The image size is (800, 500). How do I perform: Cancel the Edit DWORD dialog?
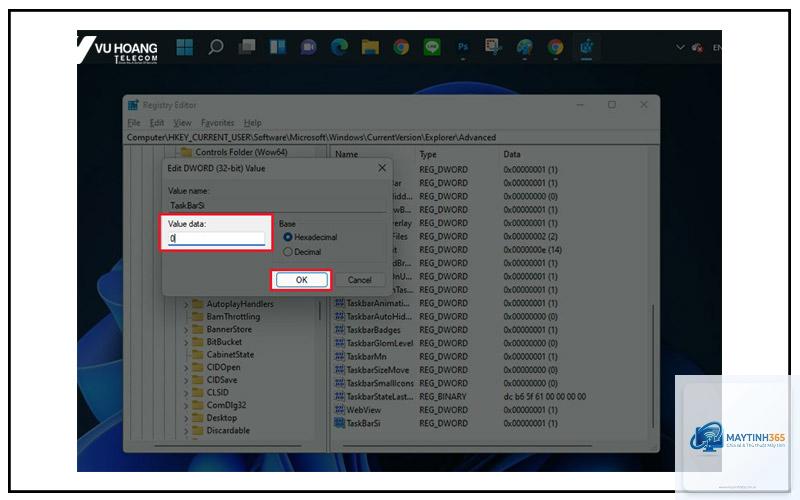pyautogui.click(x=360, y=280)
